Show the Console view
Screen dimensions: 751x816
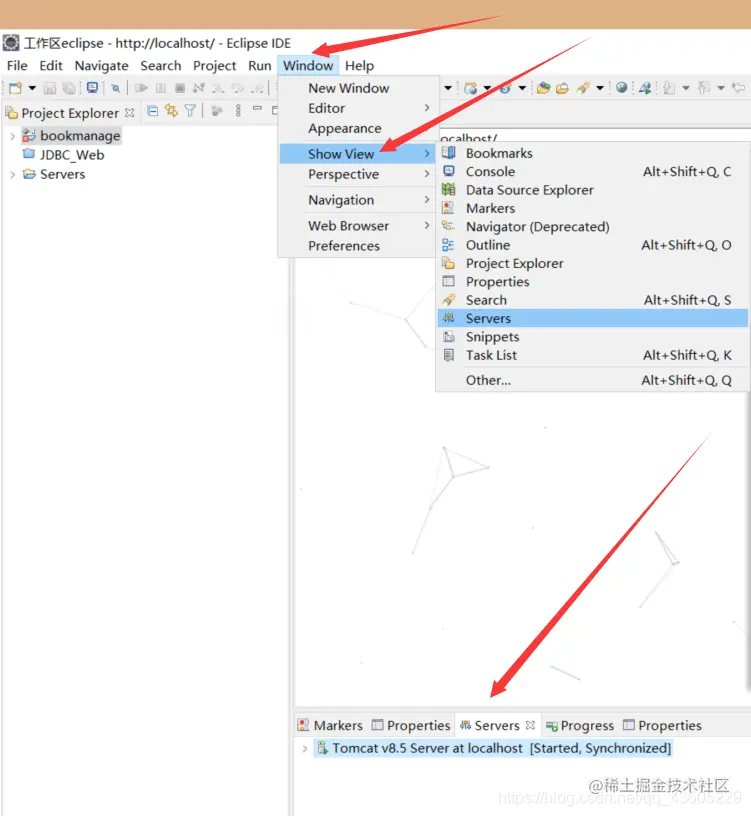(593, 172)
